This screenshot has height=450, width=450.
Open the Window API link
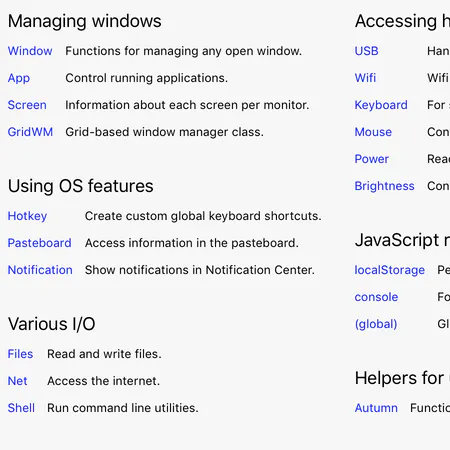(30, 51)
